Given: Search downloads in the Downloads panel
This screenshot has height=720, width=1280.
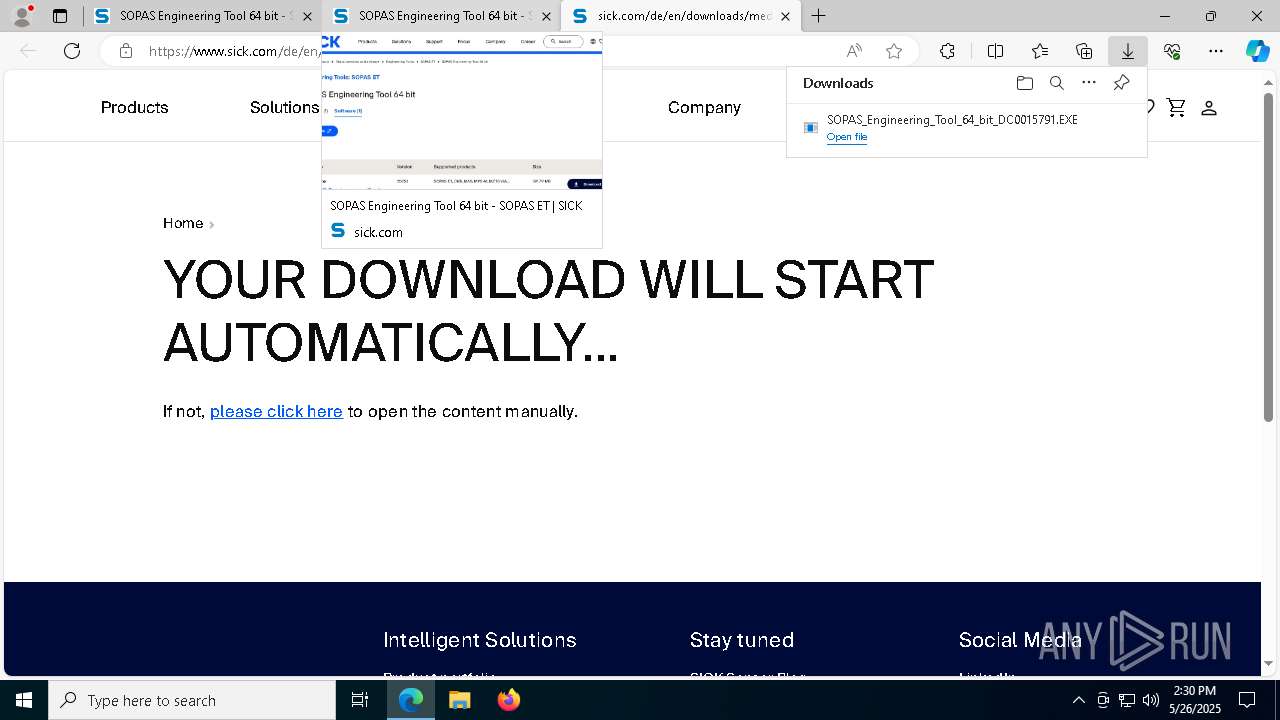Looking at the screenshot, I should coord(1056,83).
